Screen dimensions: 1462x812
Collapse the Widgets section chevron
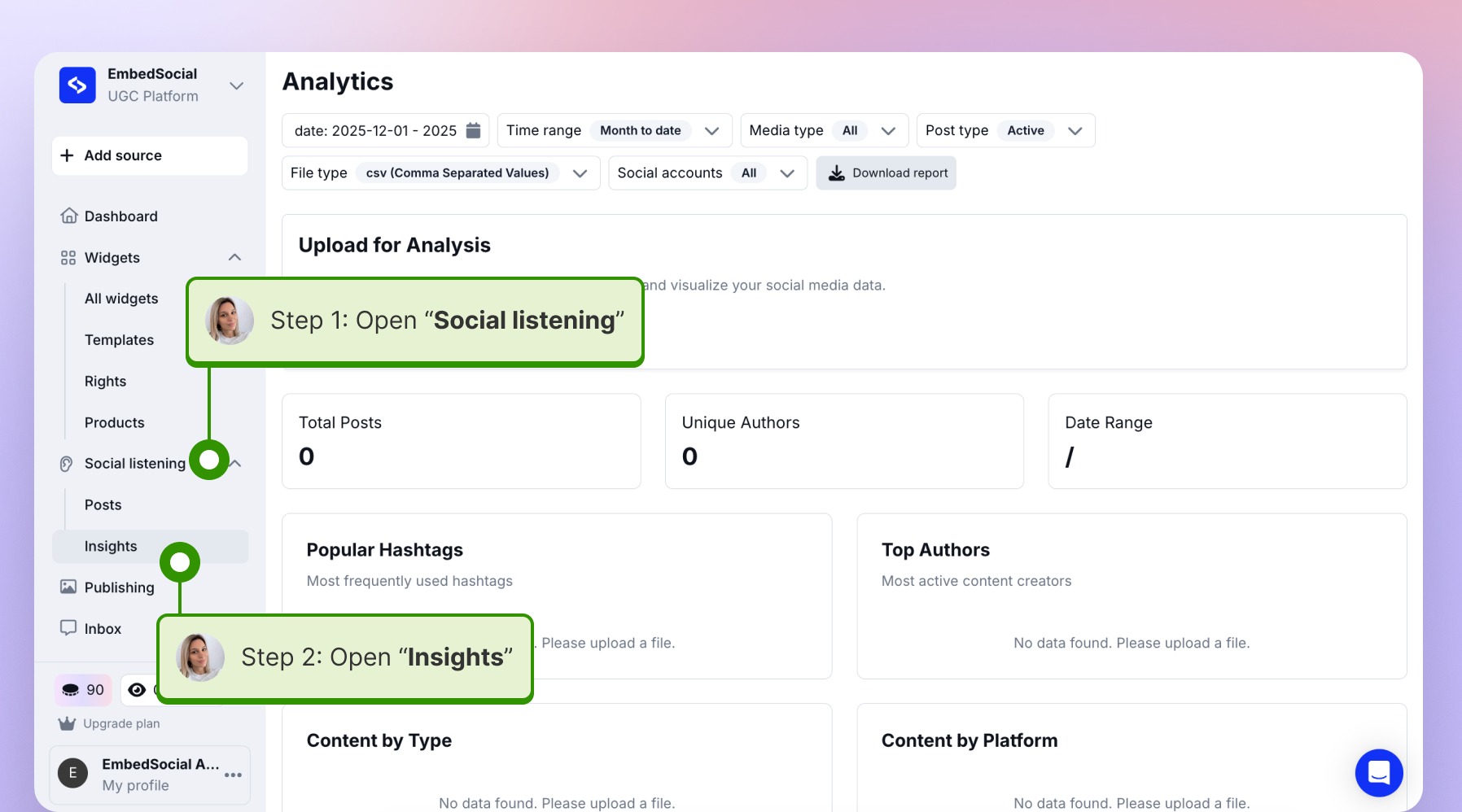point(234,257)
